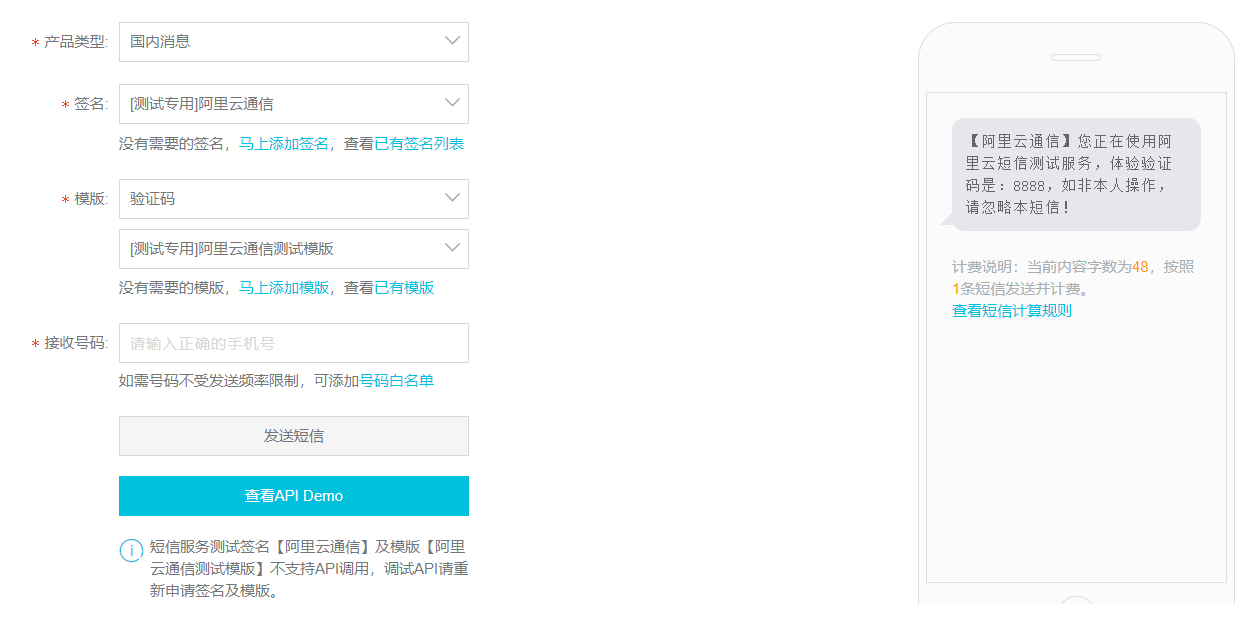Click the 接收号码 field label
Viewport: 1239px width, 638px height.
(75, 343)
